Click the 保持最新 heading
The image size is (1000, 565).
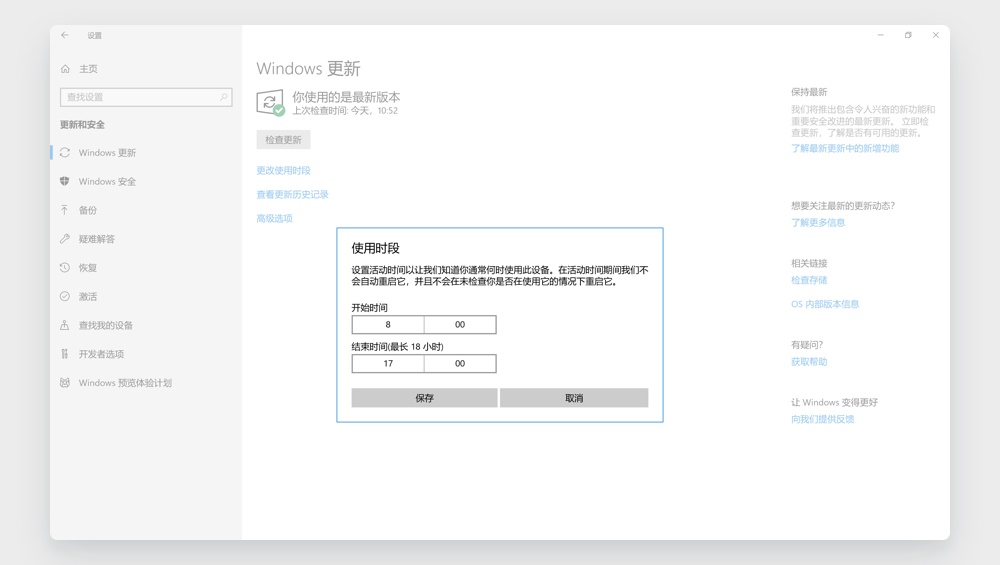pos(809,92)
